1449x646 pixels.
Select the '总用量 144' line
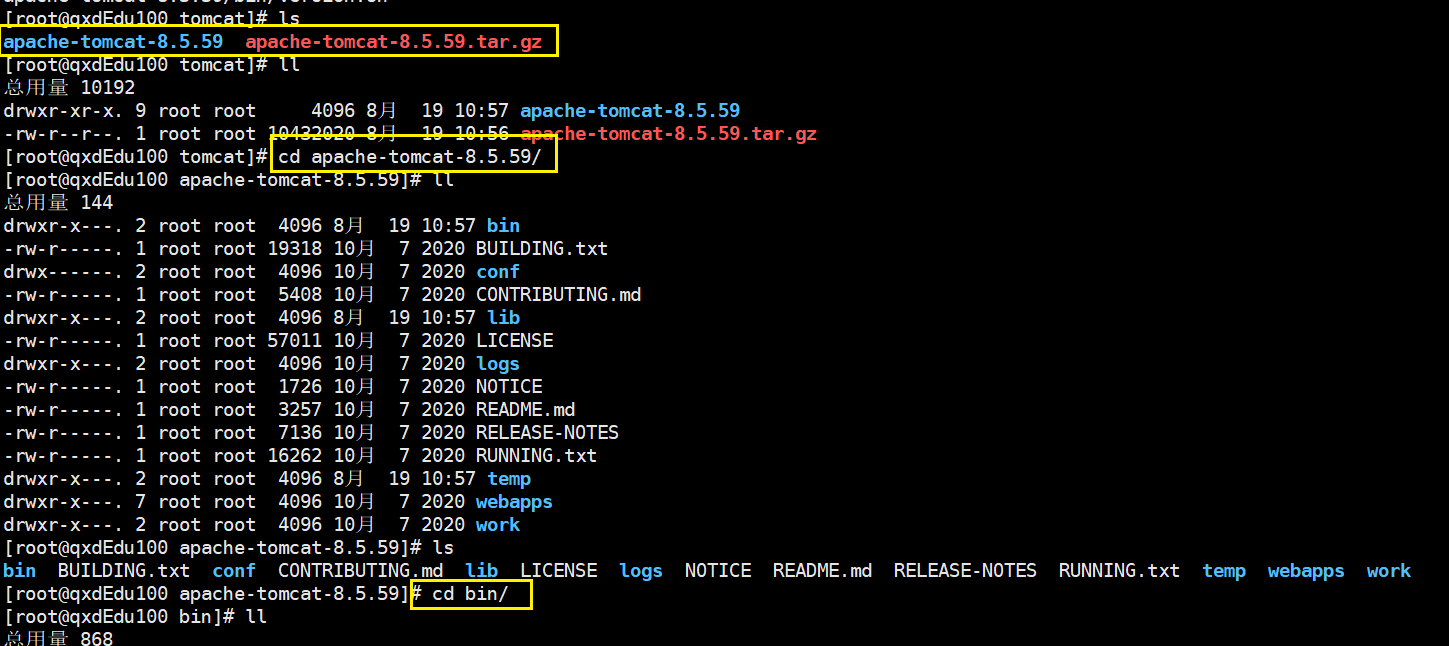coord(58,203)
